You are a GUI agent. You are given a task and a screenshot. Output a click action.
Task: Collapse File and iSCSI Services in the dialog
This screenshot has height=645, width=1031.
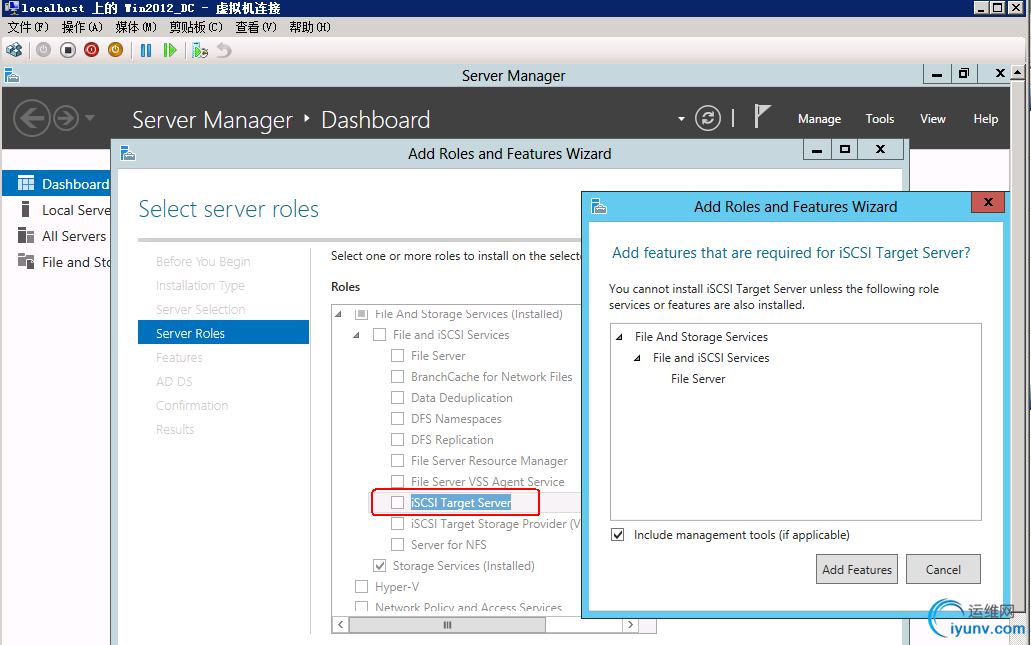coord(637,358)
